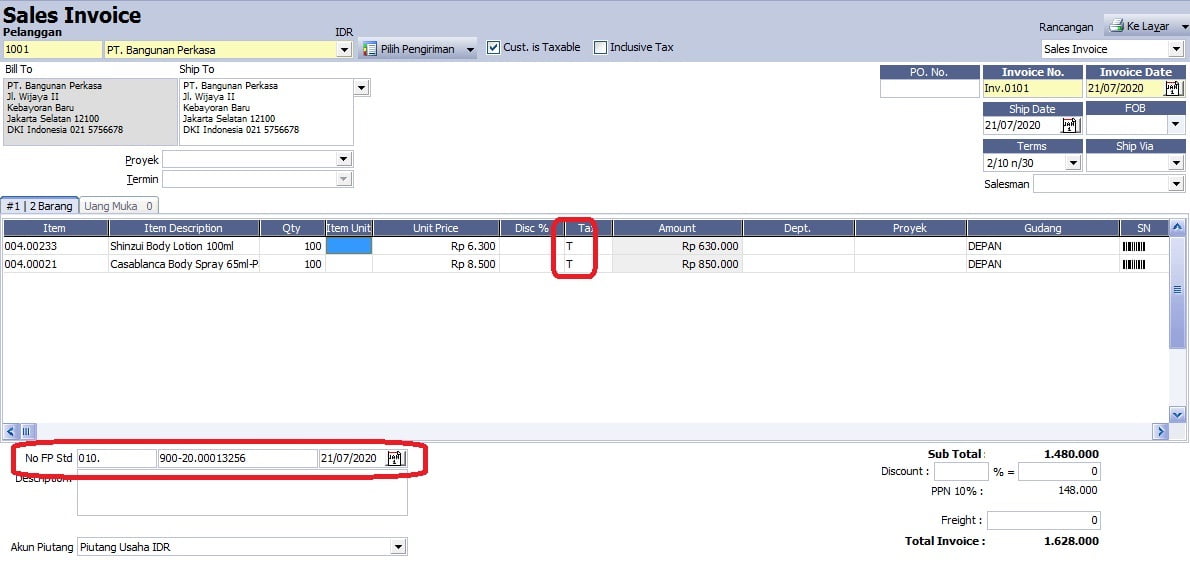Click the No FP Std code field 010.
This screenshot has width=1190, height=567.
point(117,458)
